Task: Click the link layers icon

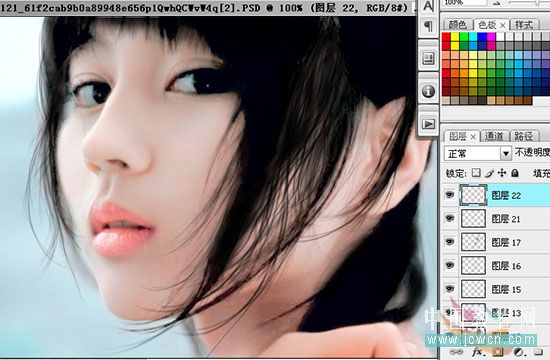Action: (x=456, y=352)
